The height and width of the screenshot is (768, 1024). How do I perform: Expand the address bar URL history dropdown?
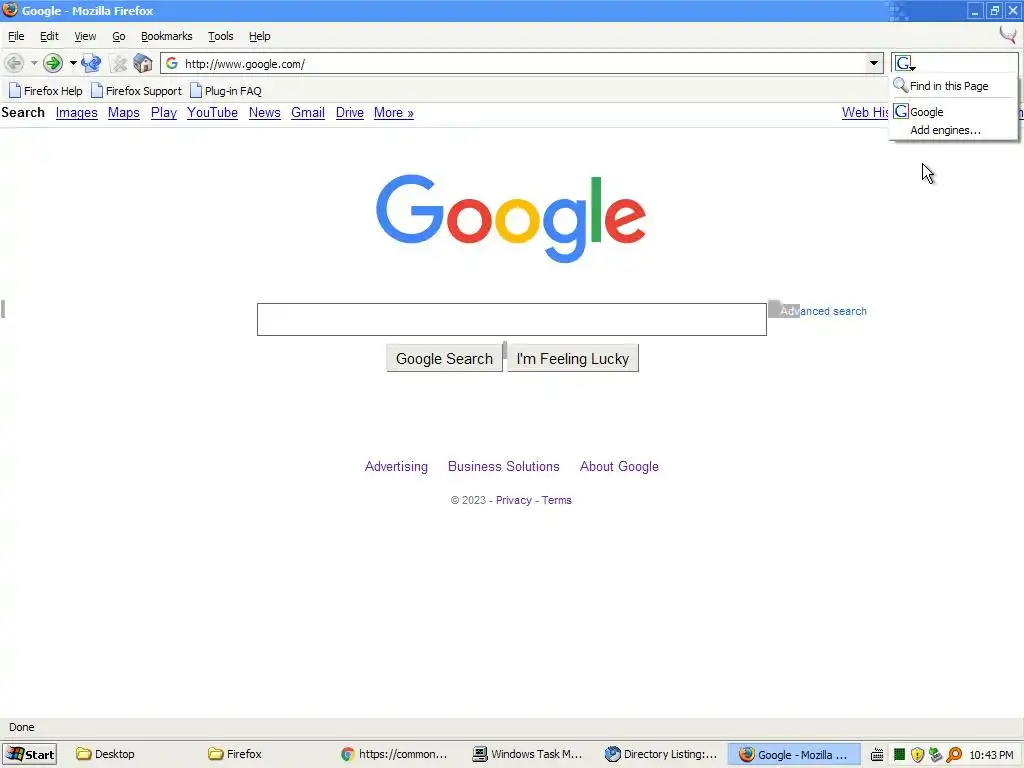(873, 63)
